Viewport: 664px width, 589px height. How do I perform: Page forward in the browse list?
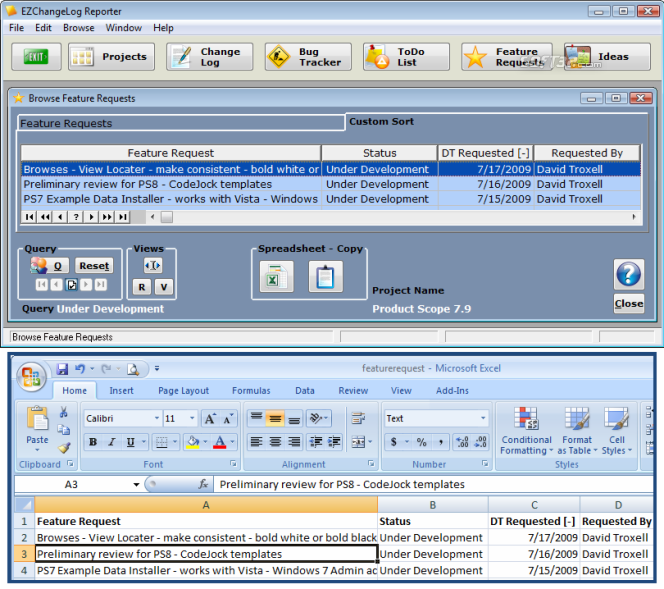(107, 217)
